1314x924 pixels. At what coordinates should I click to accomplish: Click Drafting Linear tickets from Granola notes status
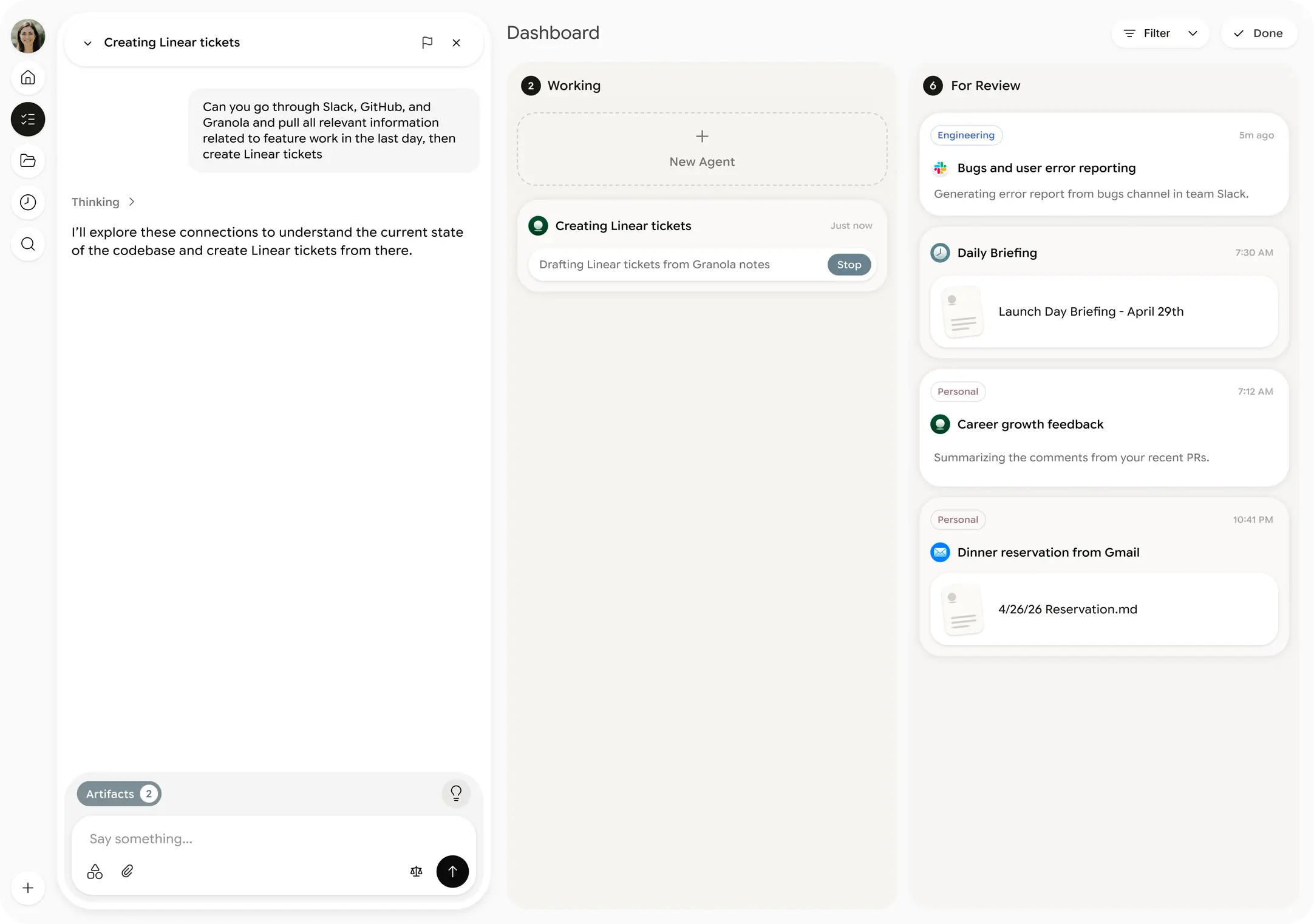(655, 265)
